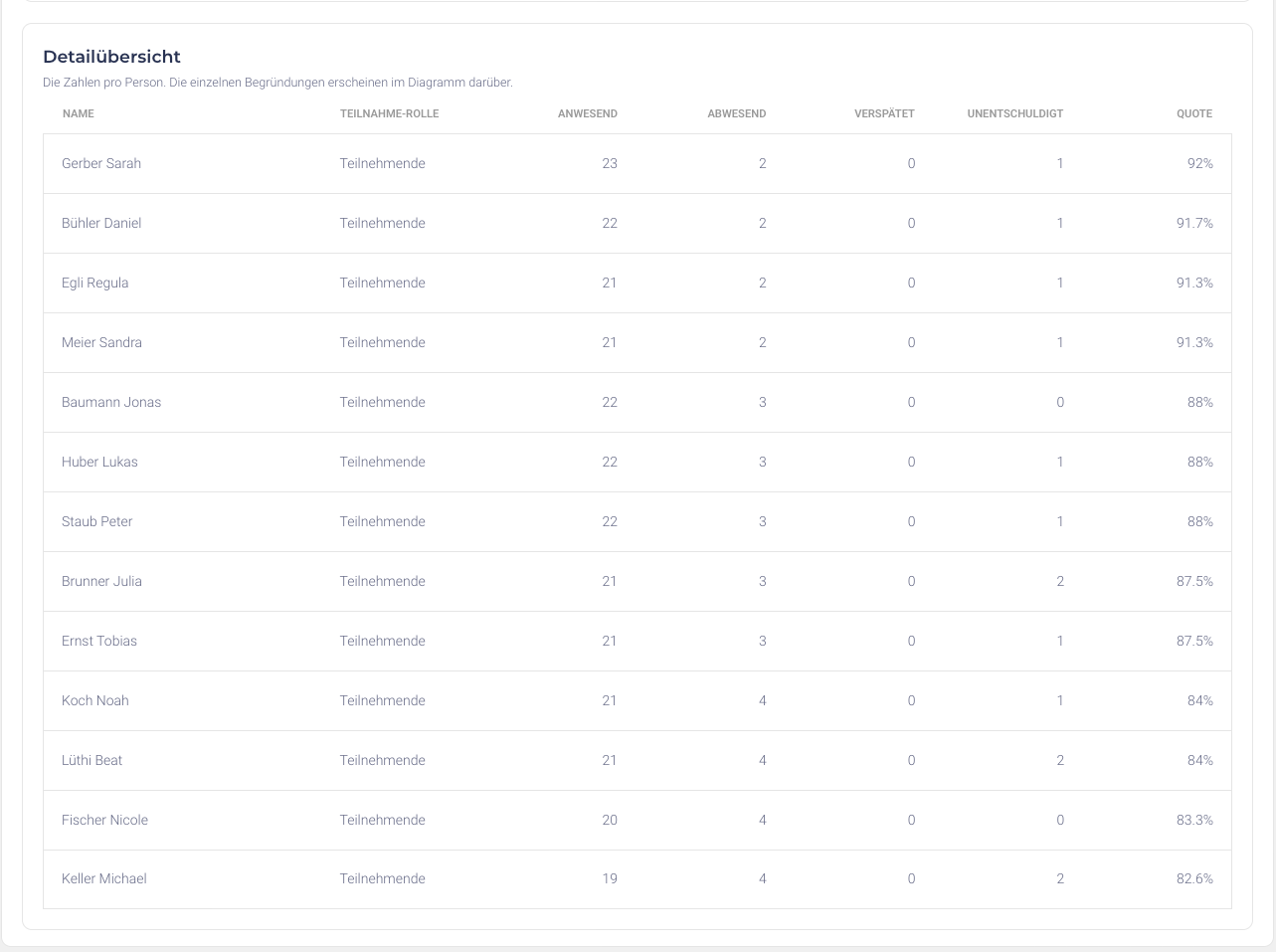Select the Gerber Sarah name cell
Image resolution: width=1276 pixels, height=952 pixels.
(x=101, y=163)
